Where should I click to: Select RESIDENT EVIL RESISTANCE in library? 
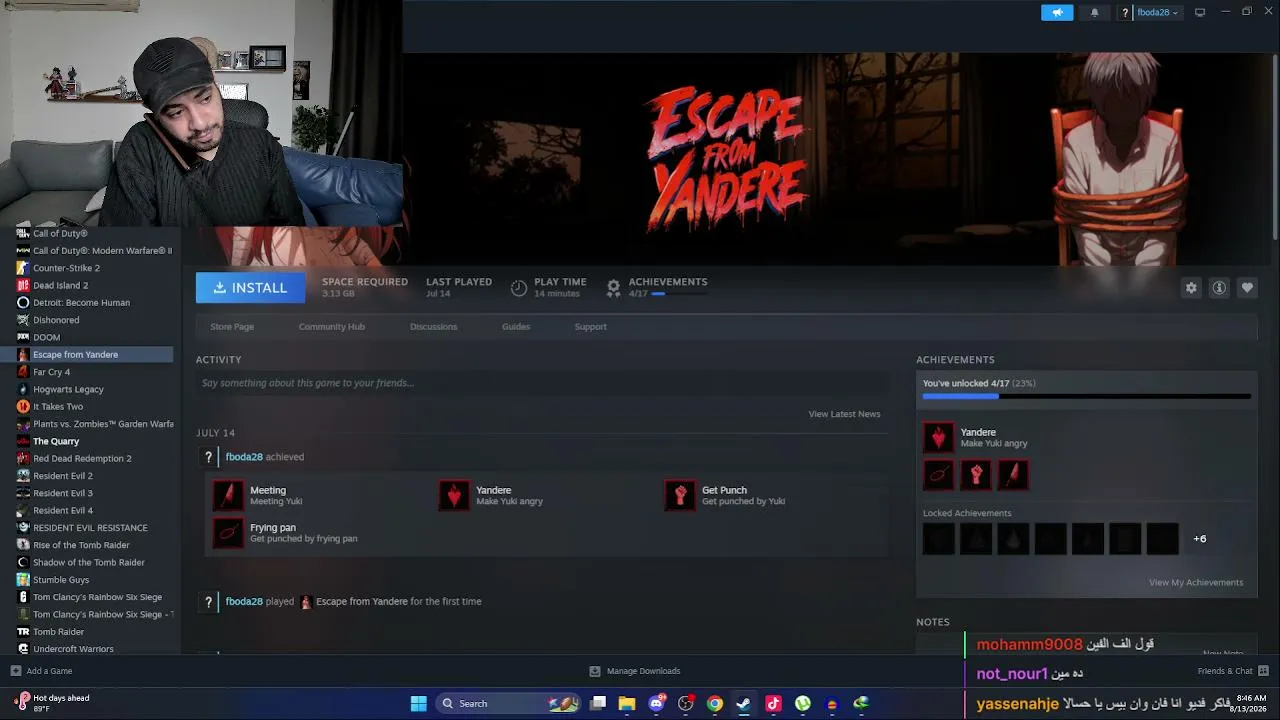coord(90,528)
